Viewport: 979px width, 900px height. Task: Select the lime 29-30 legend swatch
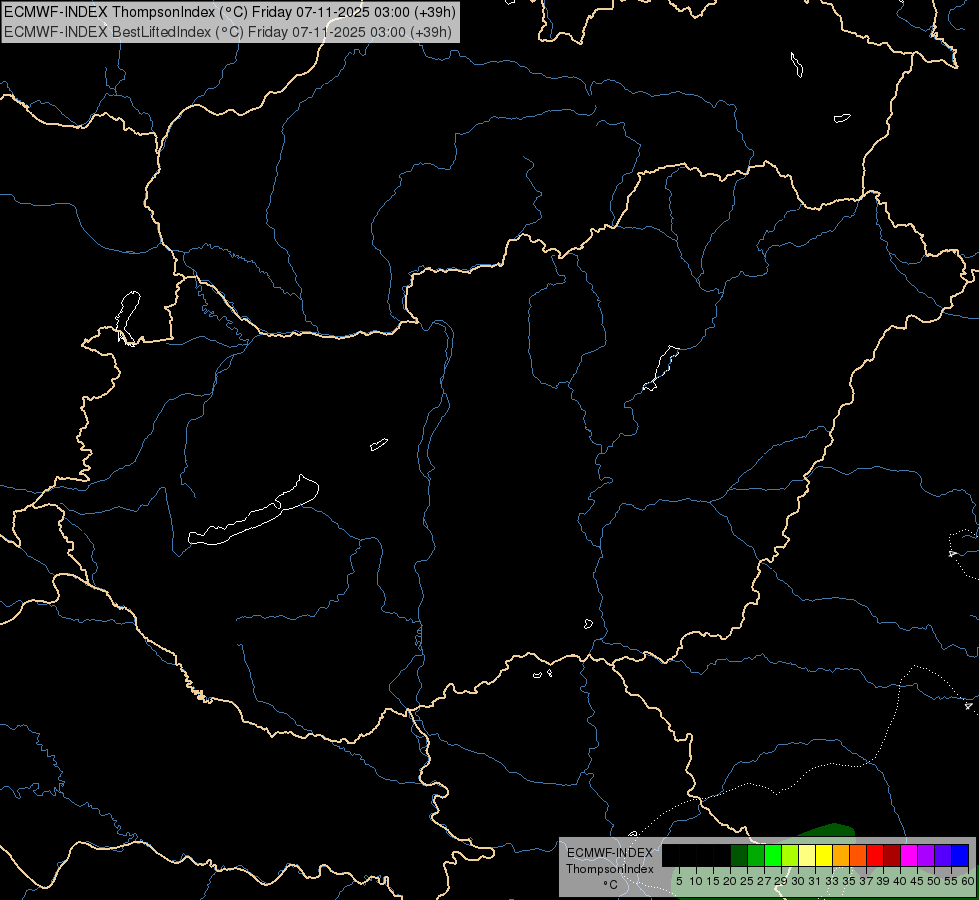pos(790,855)
